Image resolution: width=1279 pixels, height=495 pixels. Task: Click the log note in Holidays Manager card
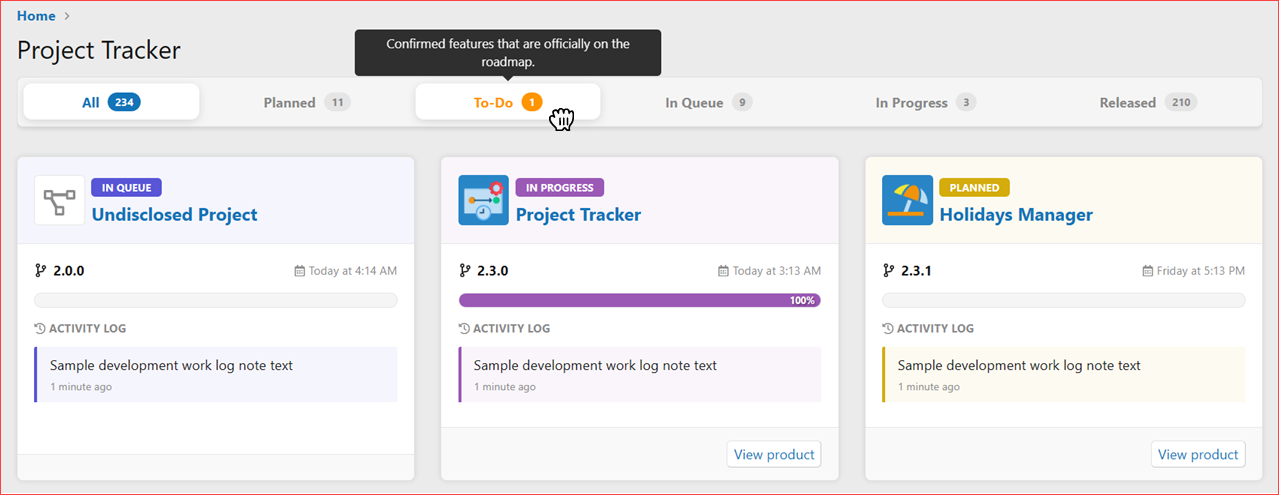coord(1064,374)
